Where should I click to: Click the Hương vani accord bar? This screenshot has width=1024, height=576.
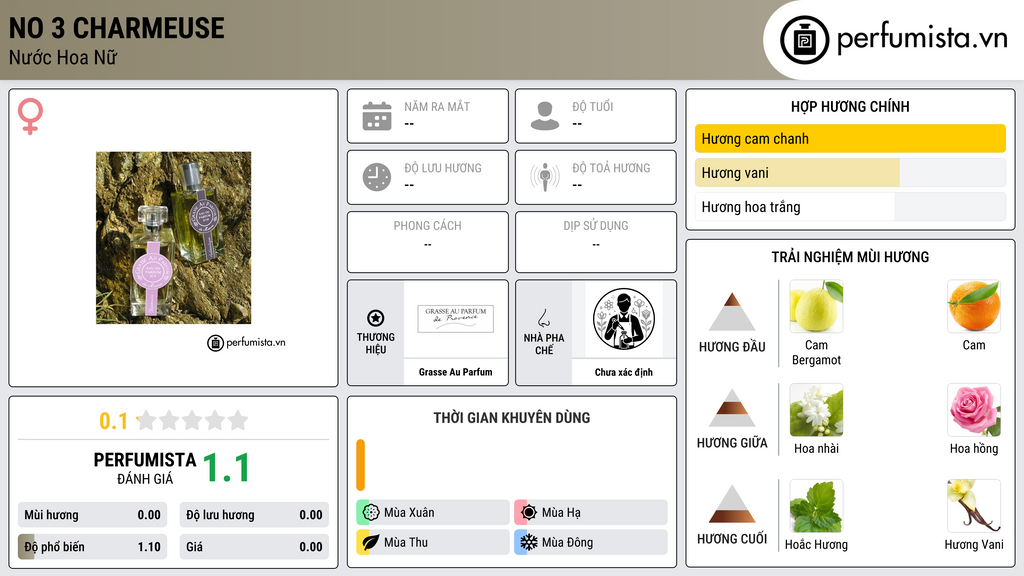(850, 172)
